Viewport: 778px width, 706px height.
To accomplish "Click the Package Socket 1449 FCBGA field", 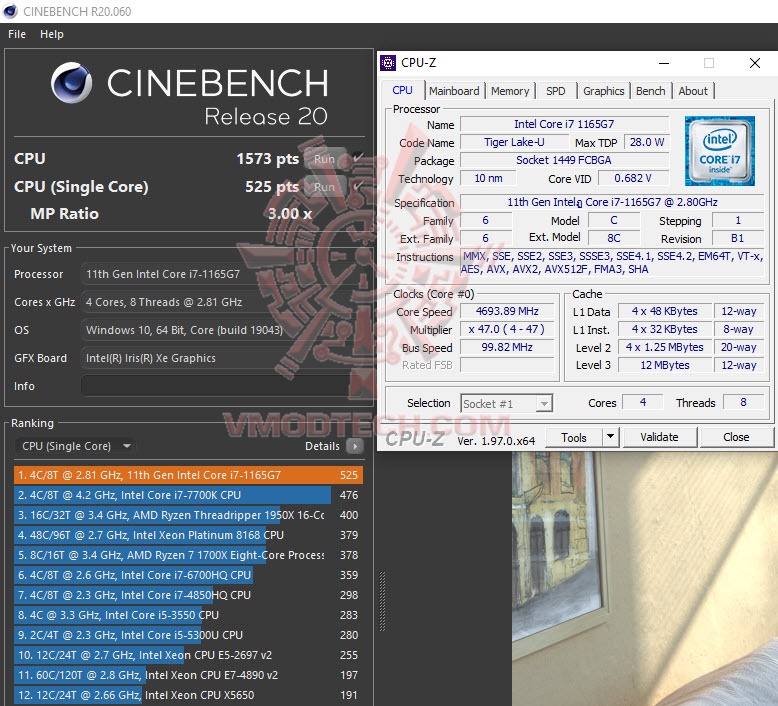I will coord(564,160).
